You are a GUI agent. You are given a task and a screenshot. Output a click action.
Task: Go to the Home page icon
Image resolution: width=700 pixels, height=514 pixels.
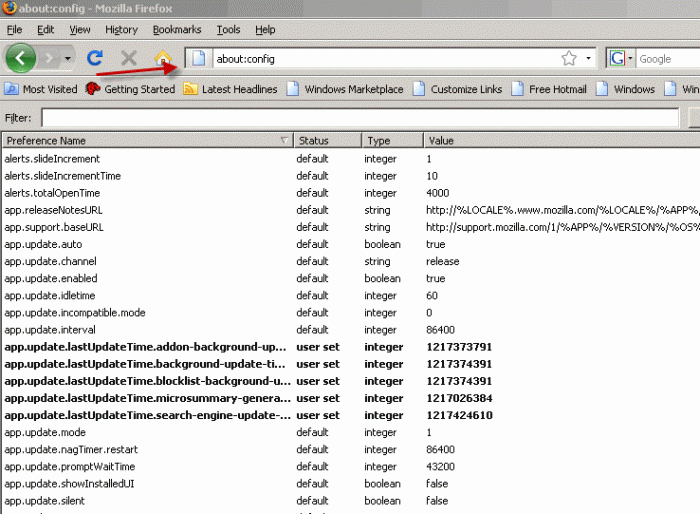pyautogui.click(x=163, y=58)
